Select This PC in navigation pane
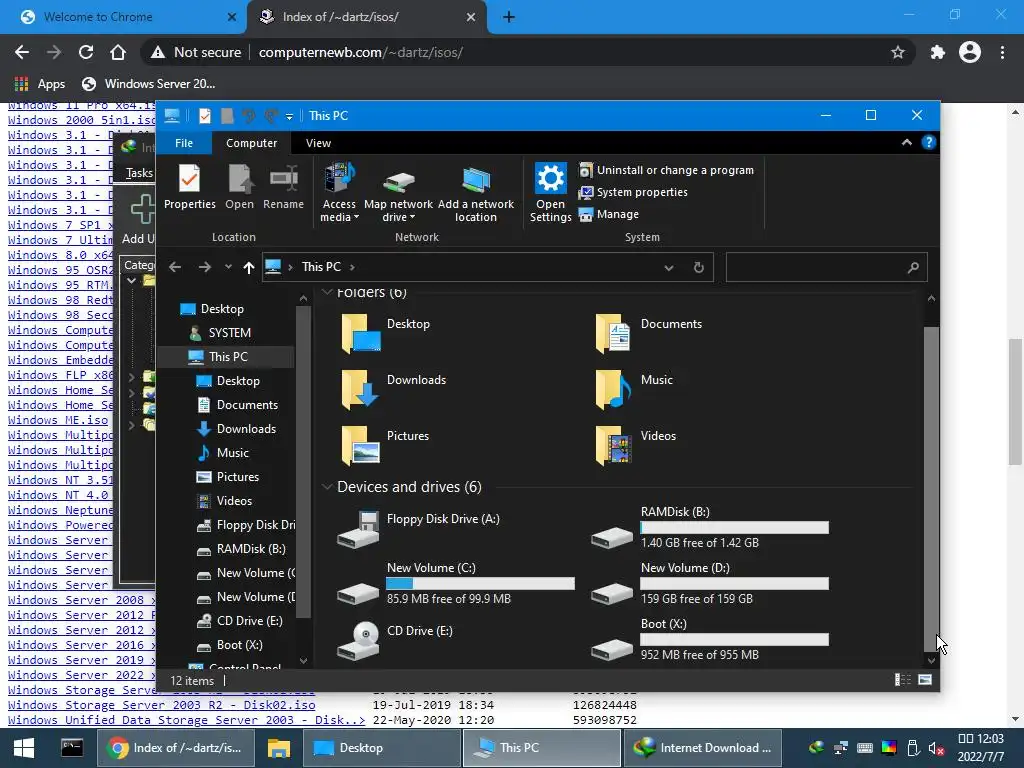 click(227, 357)
